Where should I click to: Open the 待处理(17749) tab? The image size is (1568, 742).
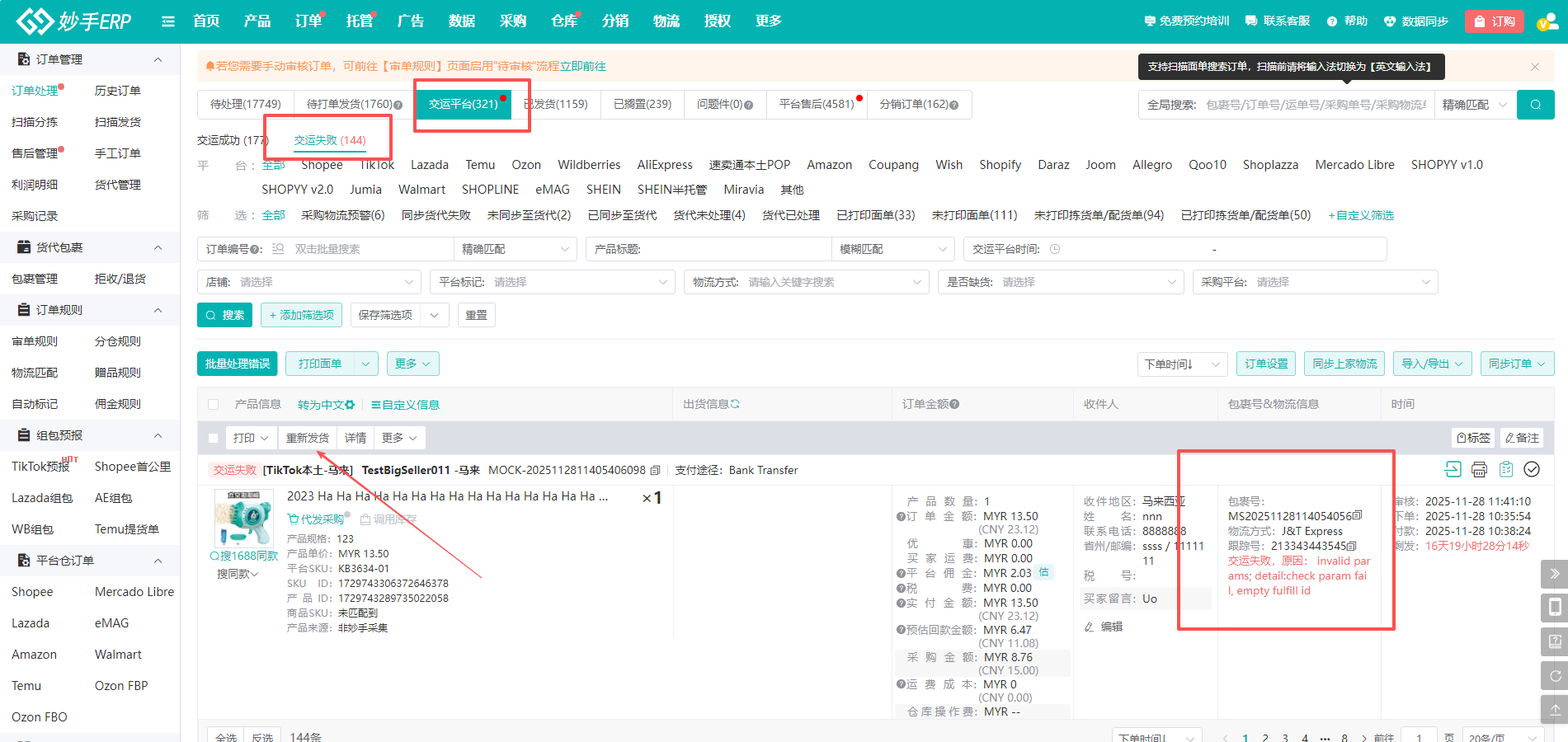point(245,105)
